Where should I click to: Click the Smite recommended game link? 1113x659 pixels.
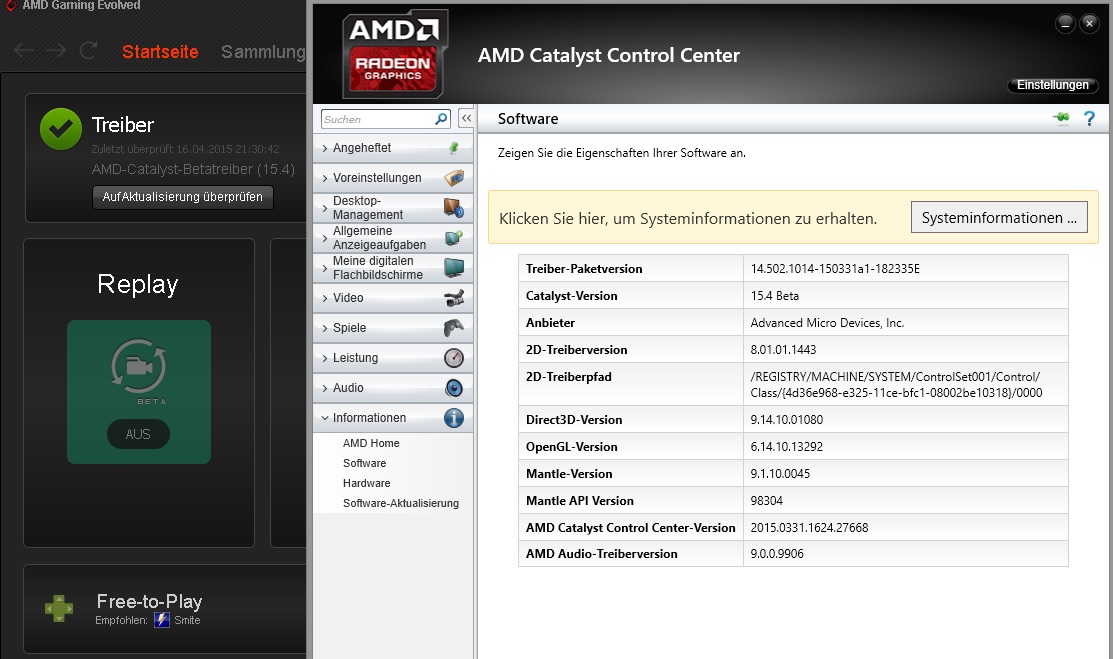[187, 620]
